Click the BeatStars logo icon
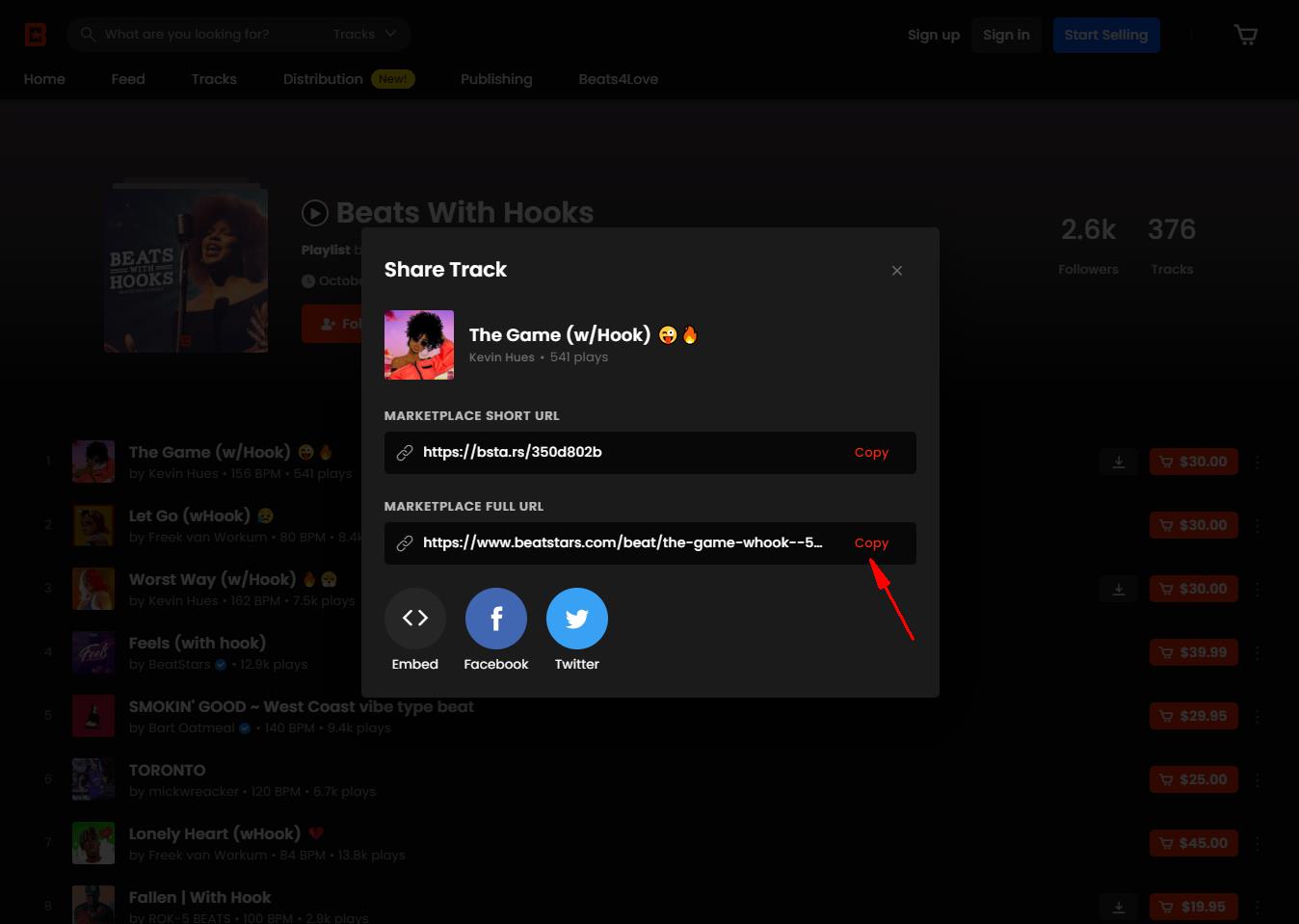1299x924 pixels. [x=36, y=35]
